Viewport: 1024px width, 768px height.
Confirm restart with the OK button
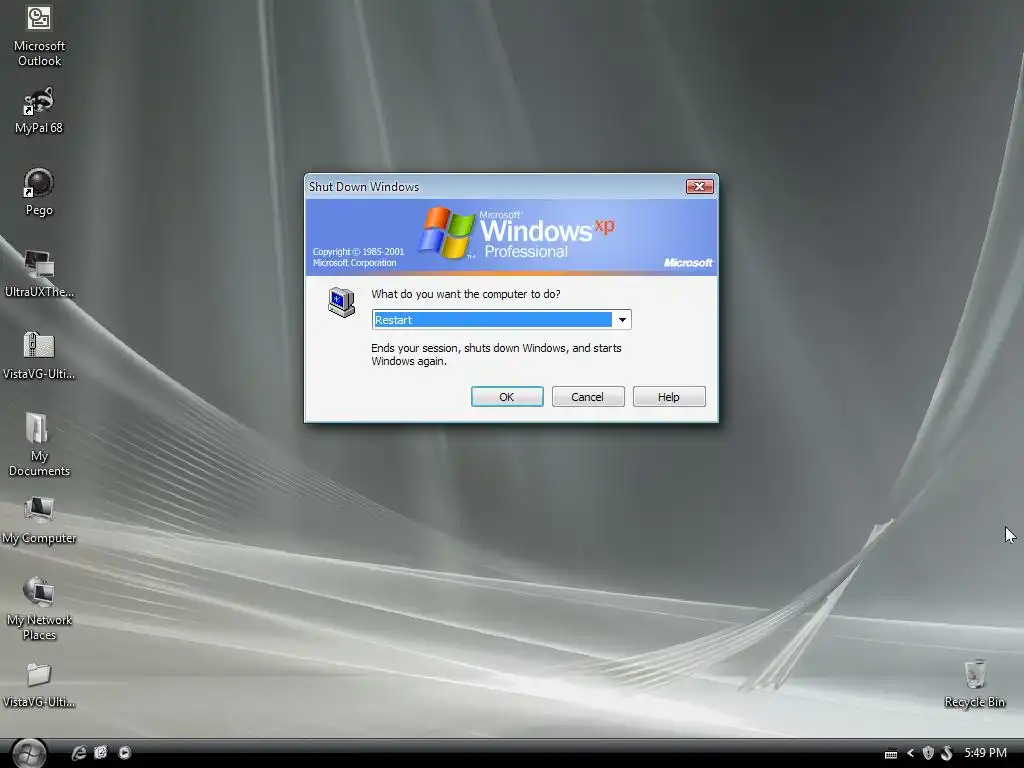(507, 396)
